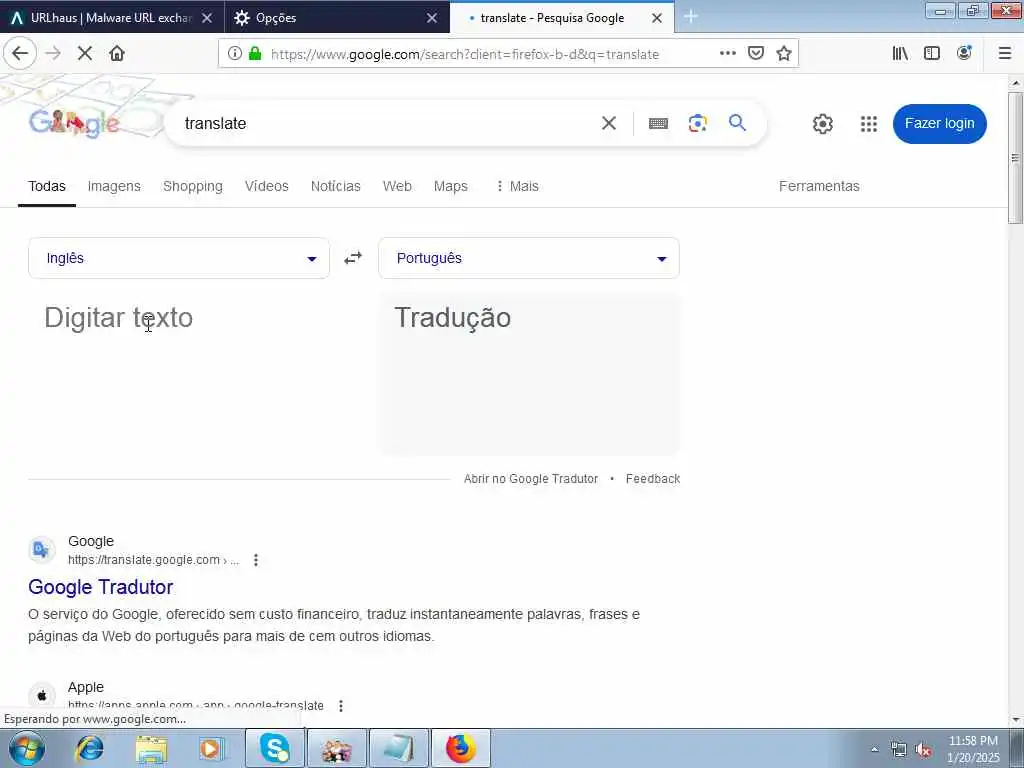Open the Google Tradutor result title
The width and height of the screenshot is (1024, 768).
click(101, 586)
